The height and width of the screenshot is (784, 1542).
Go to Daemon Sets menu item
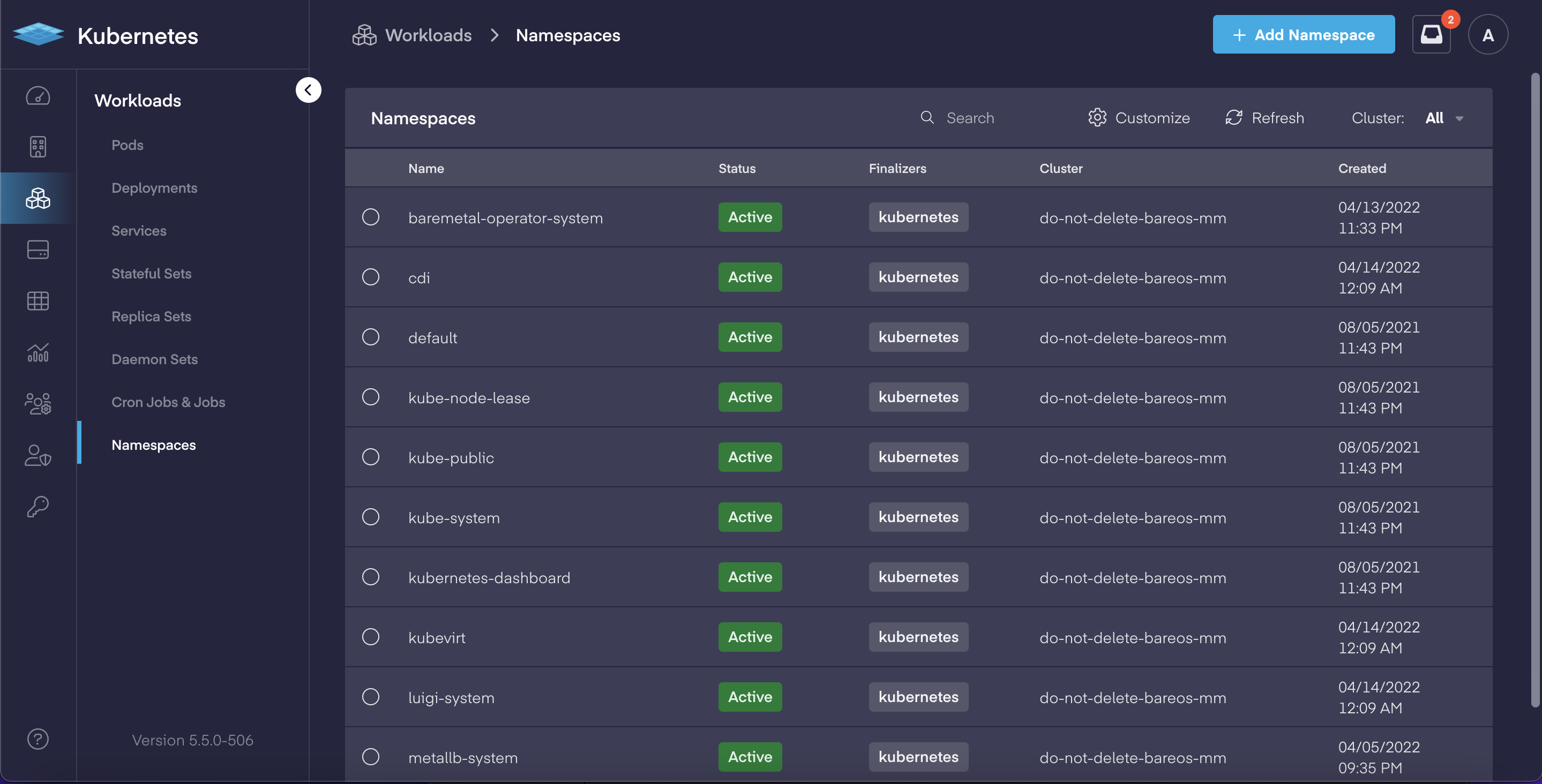click(154, 359)
